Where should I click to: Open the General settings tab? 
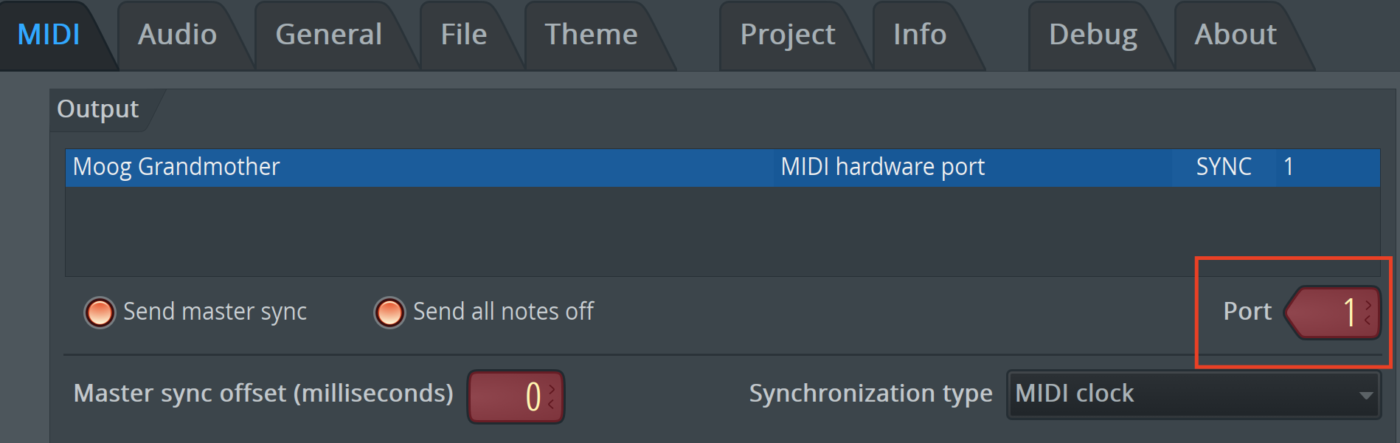[x=328, y=35]
